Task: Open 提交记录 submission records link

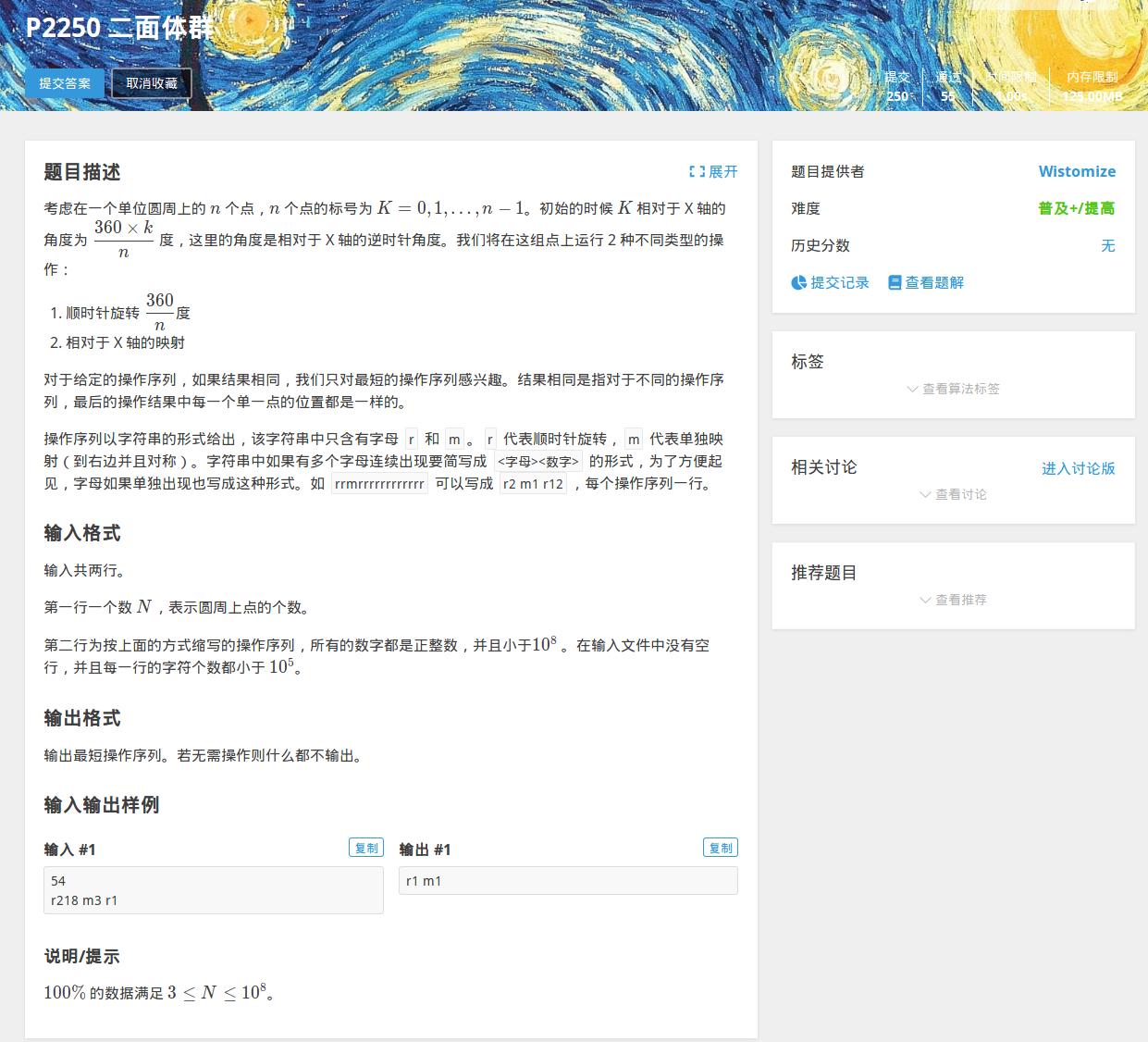Action: pos(830,282)
